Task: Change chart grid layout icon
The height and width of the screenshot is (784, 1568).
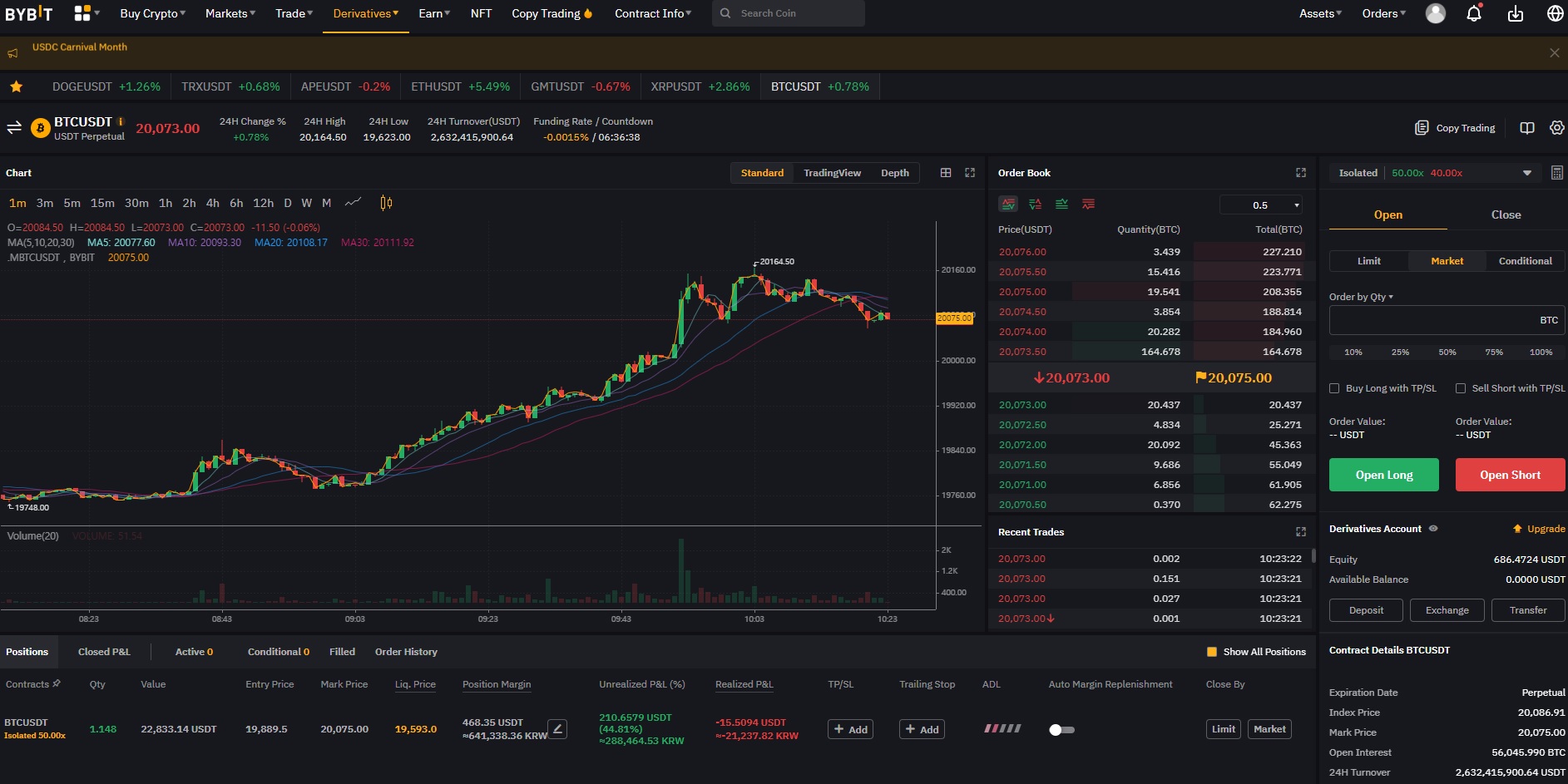Action: 946,173
